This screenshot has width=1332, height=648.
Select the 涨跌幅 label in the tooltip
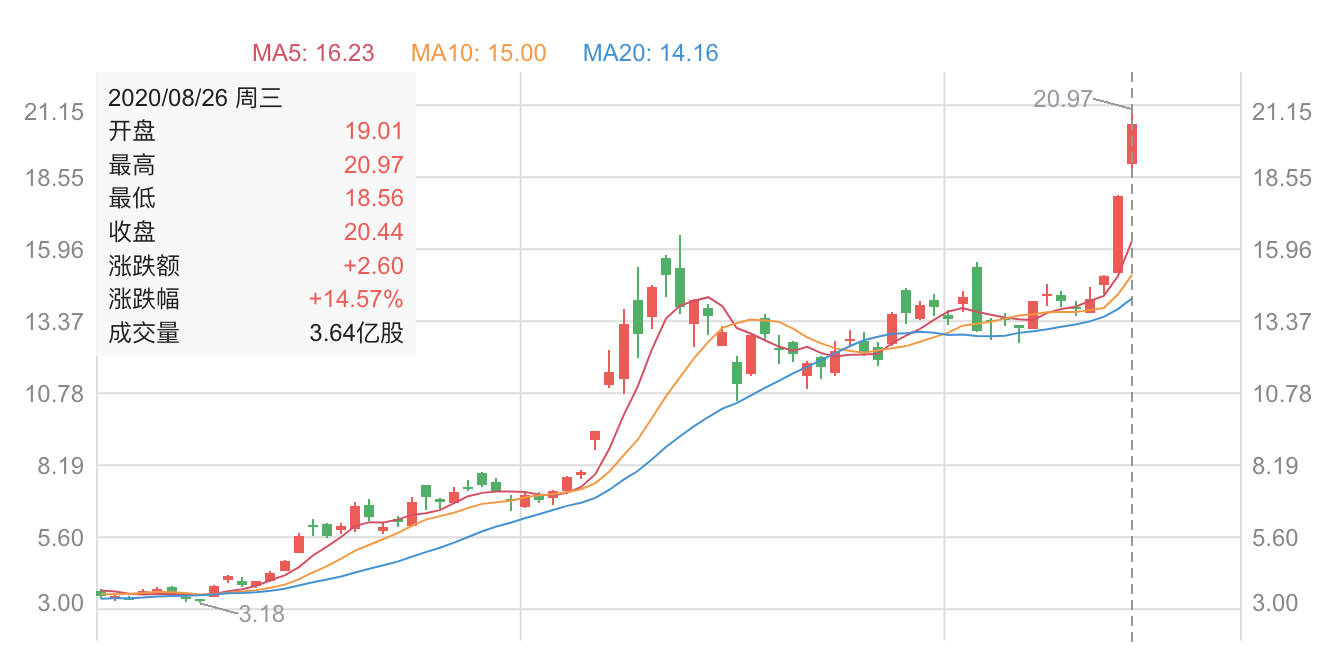pyautogui.click(x=144, y=299)
